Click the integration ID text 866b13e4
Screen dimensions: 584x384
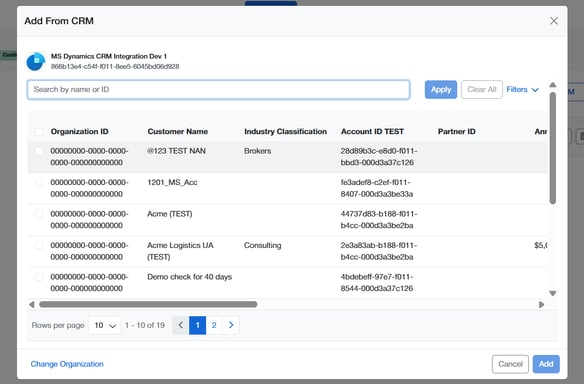(x=115, y=66)
